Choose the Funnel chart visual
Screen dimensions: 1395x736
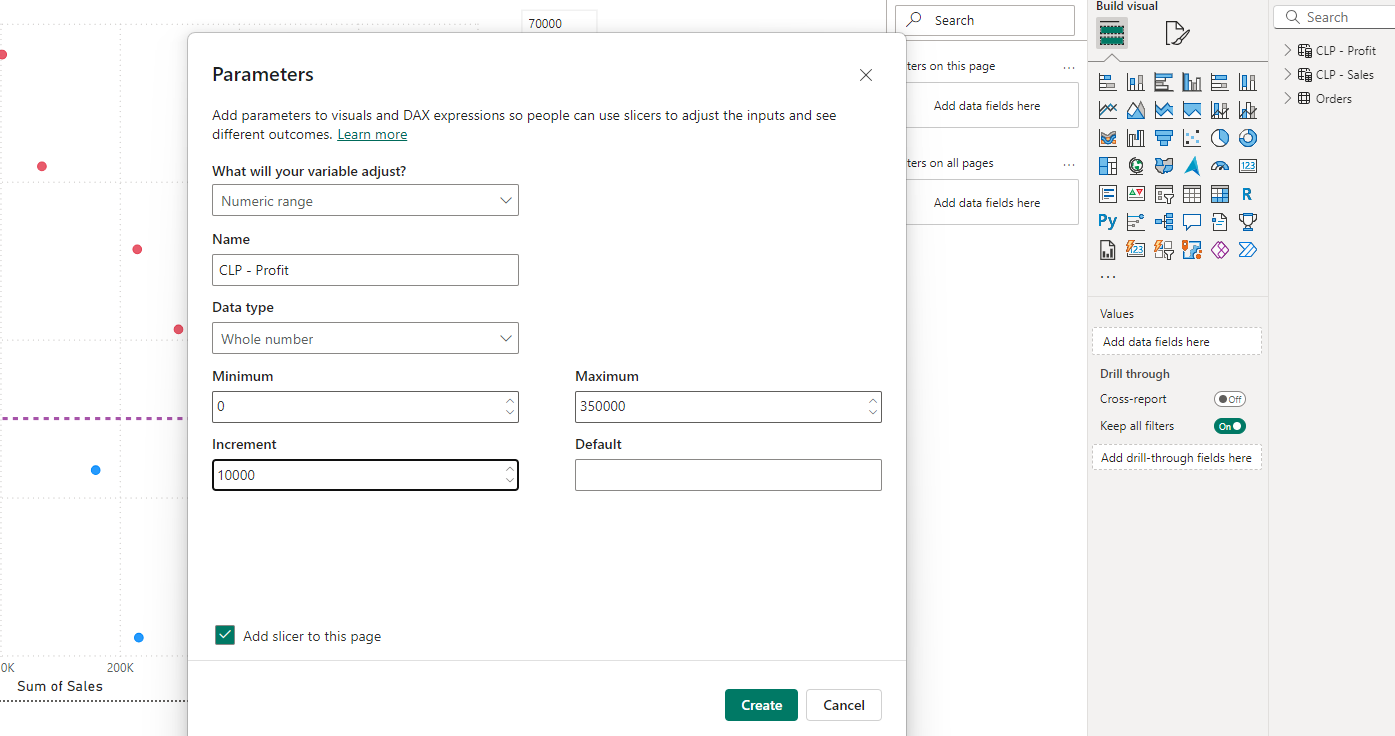(1163, 138)
